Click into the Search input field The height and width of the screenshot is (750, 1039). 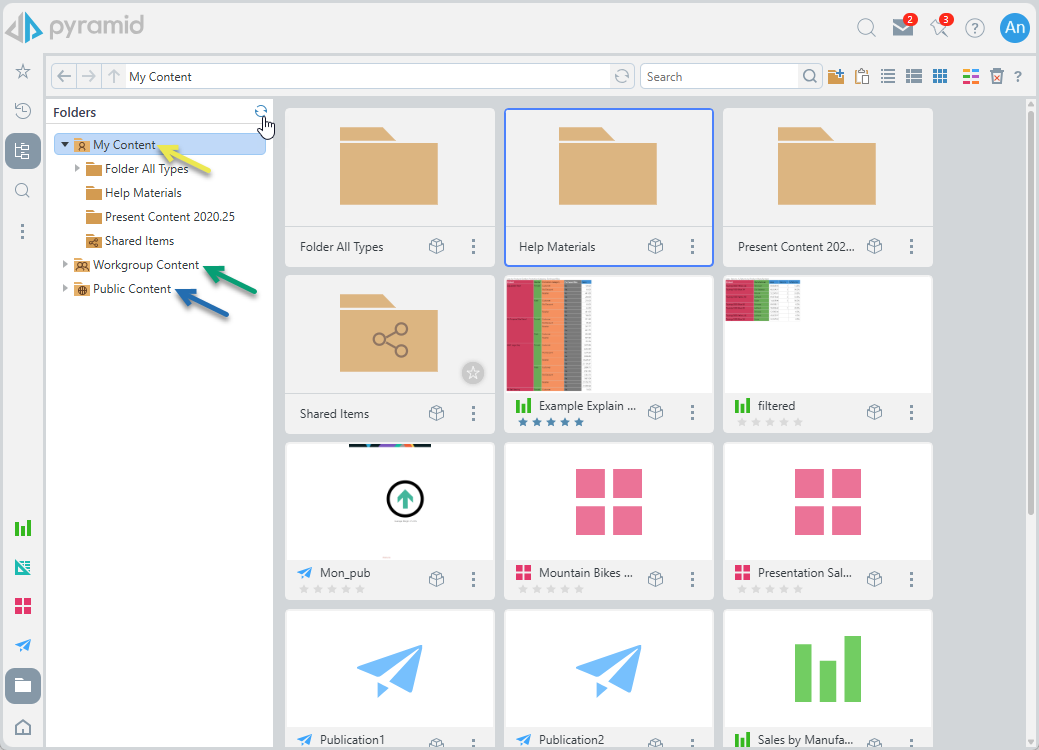[x=720, y=76]
